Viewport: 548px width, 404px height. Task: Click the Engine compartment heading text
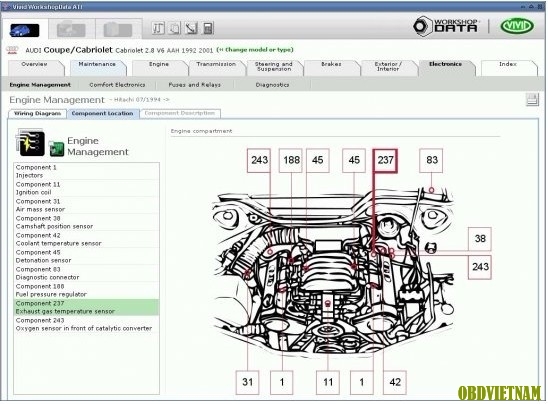(201, 131)
